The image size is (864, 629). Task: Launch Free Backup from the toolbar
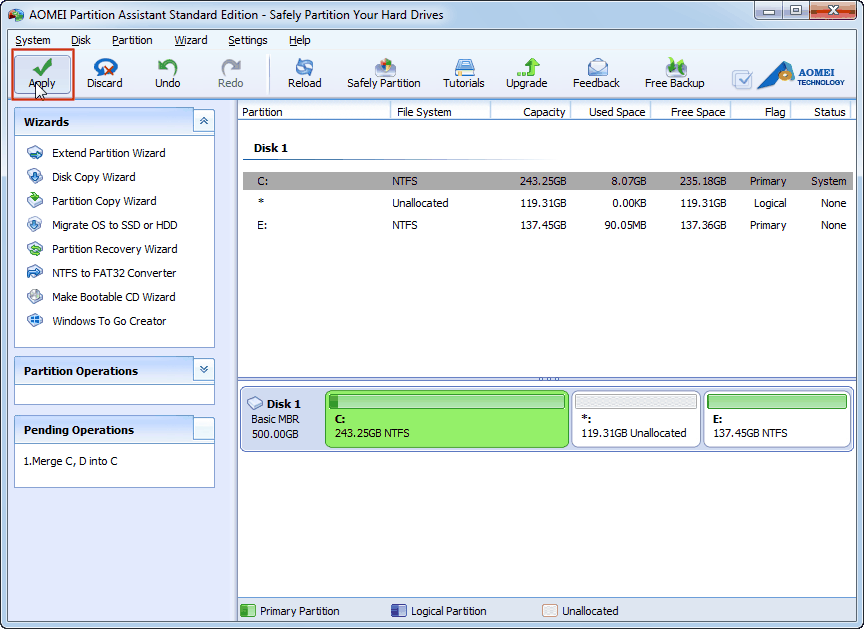[674, 74]
